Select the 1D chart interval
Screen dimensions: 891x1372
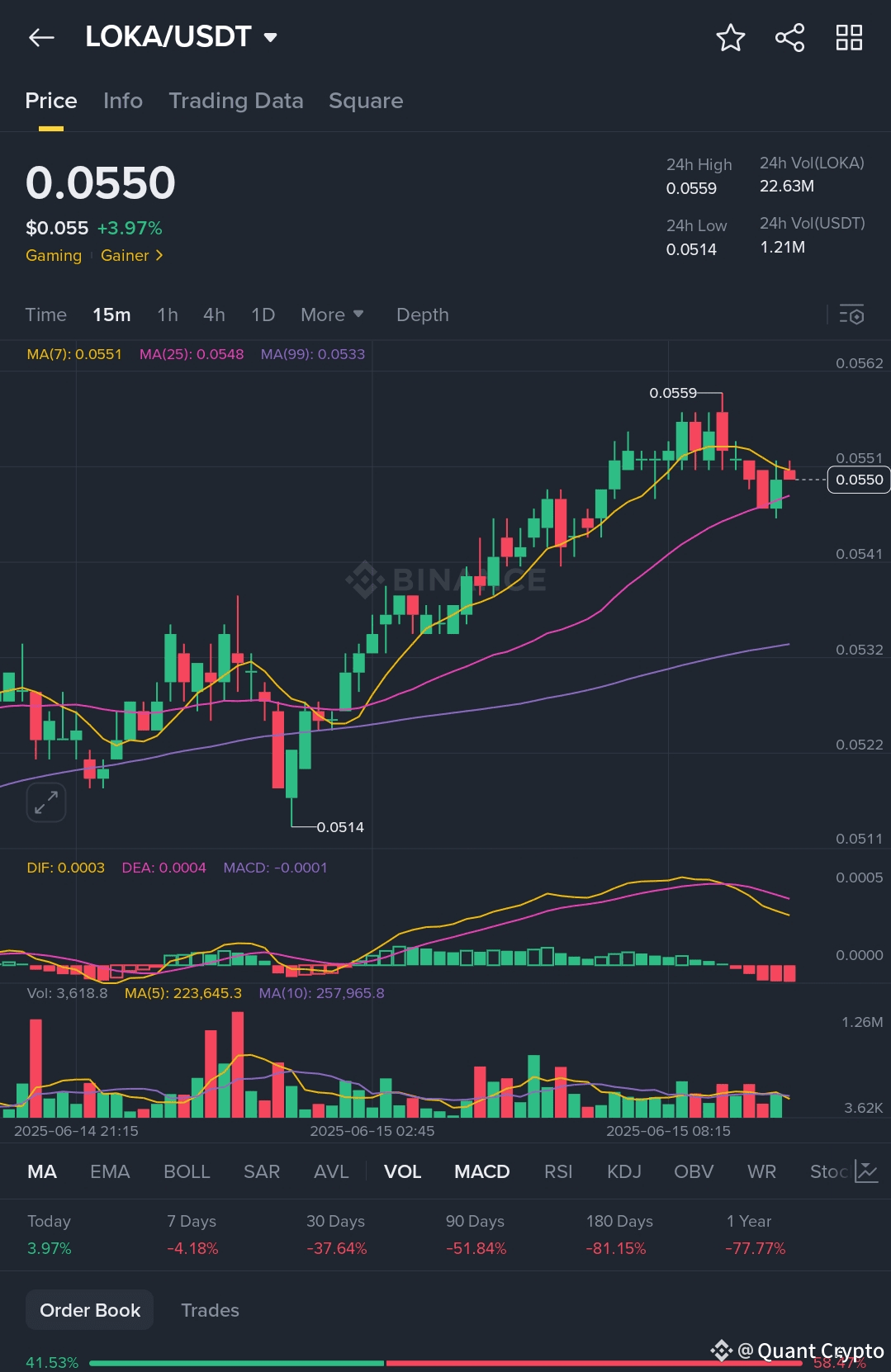pyautogui.click(x=263, y=315)
